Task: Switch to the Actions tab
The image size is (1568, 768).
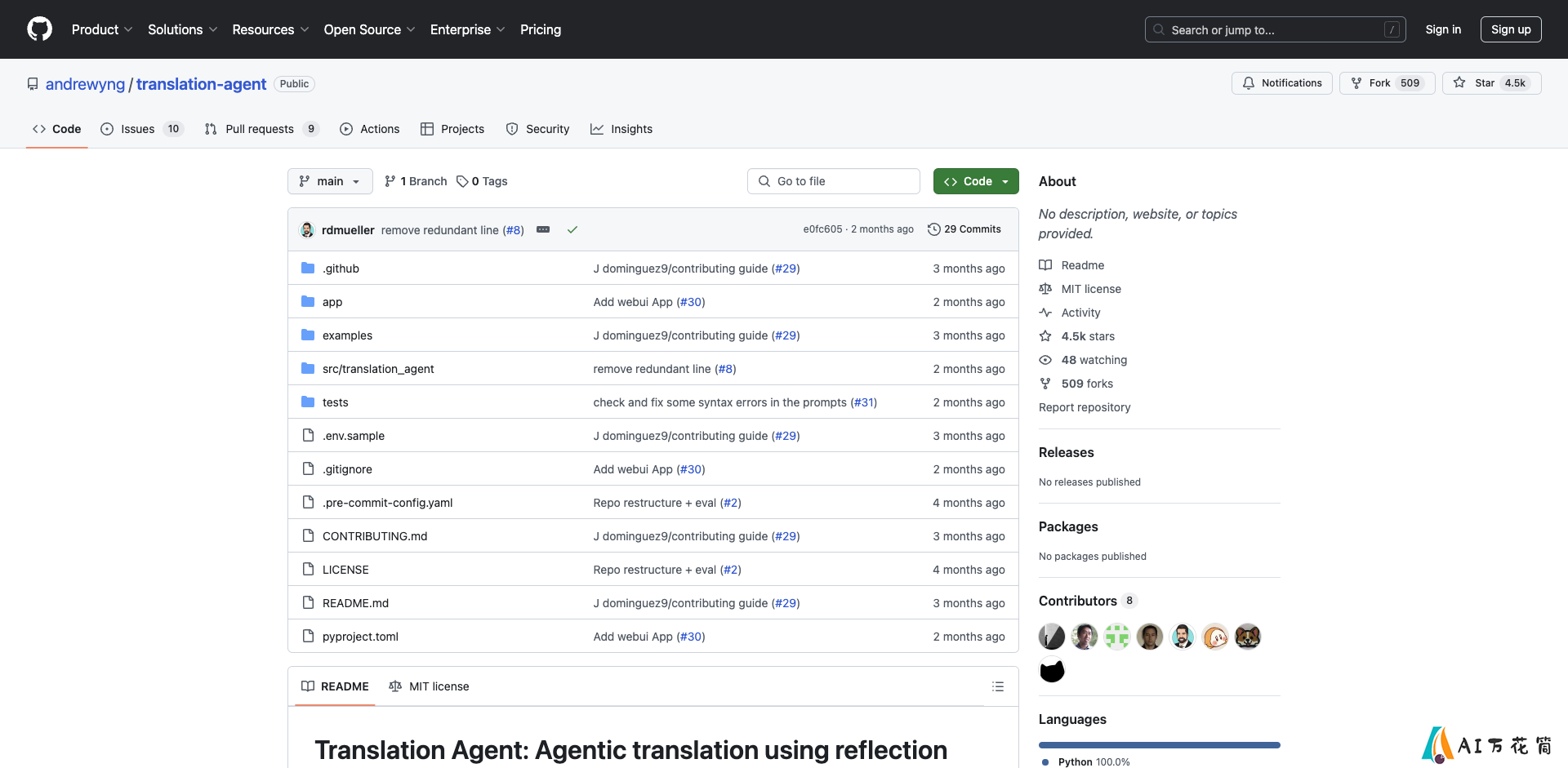Action: tap(370, 129)
